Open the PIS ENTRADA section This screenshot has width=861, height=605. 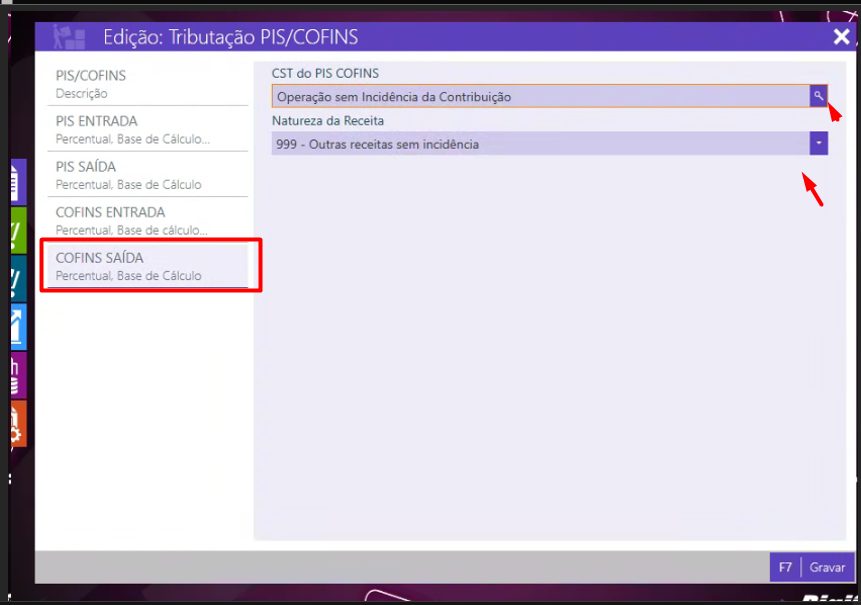[148, 129]
